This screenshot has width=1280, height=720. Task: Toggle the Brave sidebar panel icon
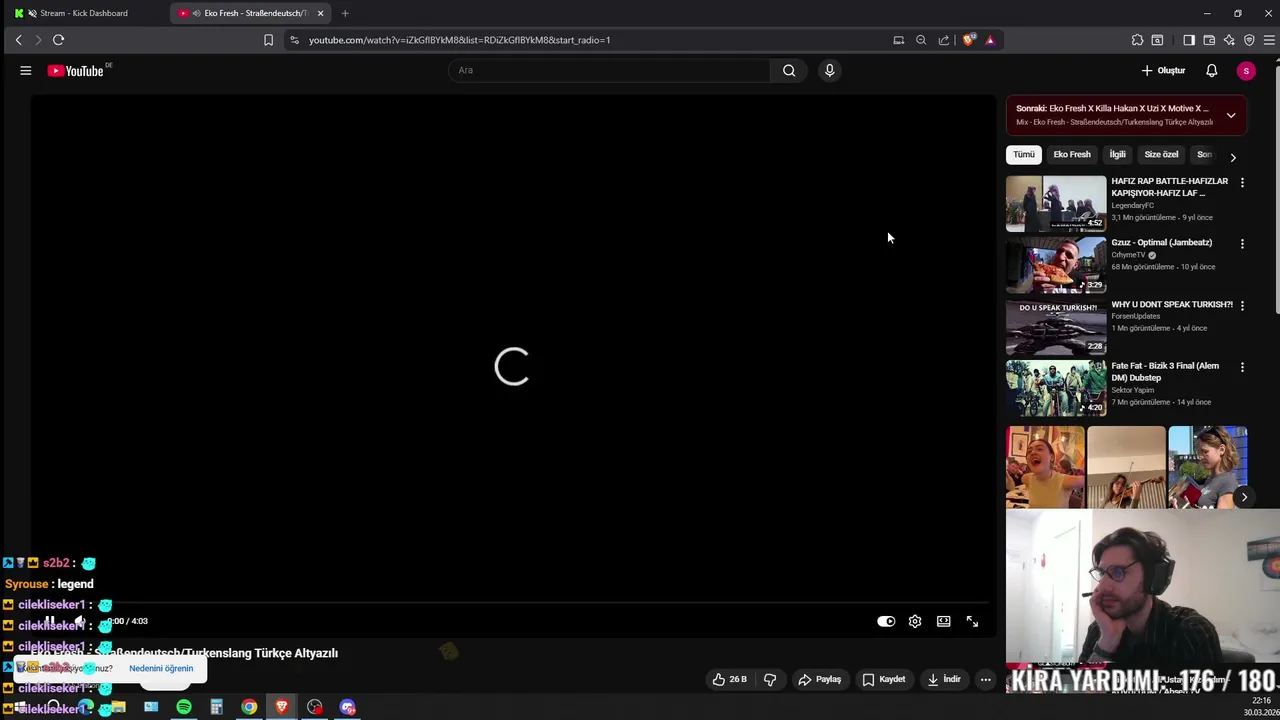[1189, 40]
